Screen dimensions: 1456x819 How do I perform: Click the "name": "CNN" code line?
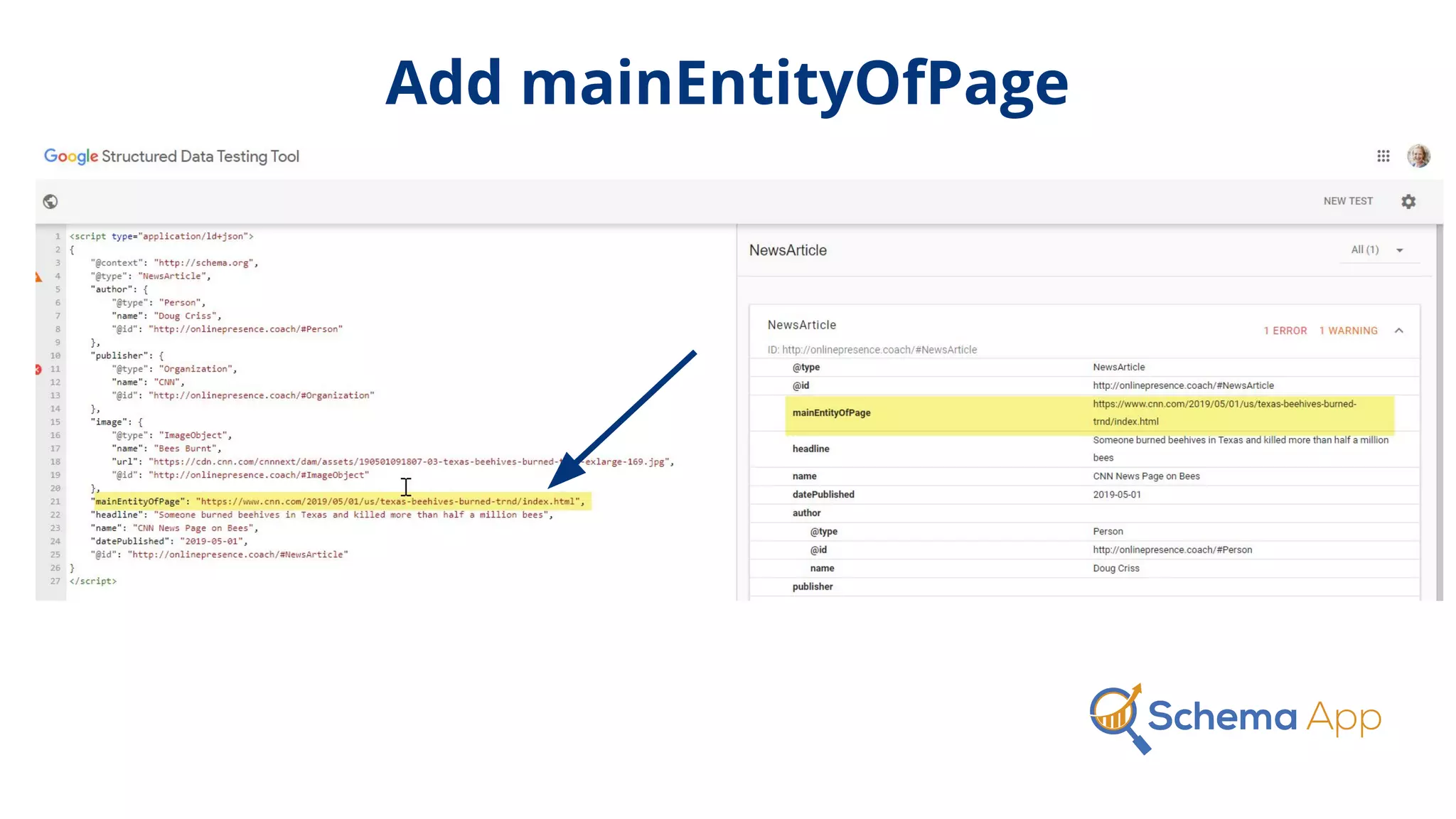148,382
